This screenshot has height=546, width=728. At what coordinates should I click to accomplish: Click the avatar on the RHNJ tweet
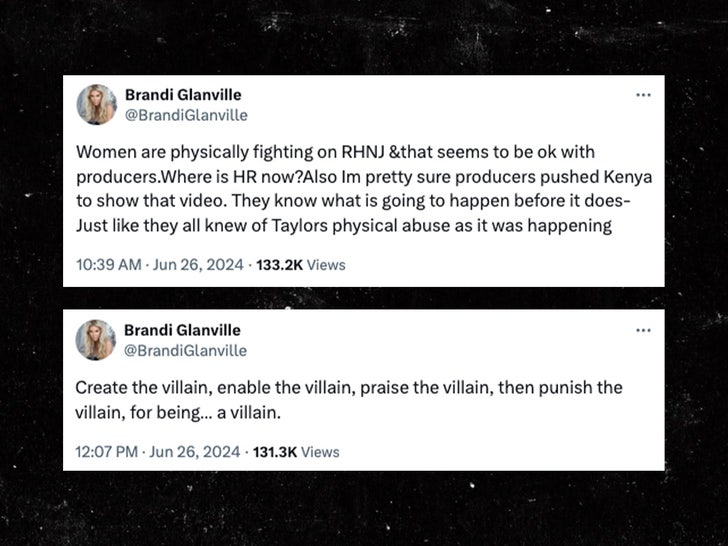[97, 104]
